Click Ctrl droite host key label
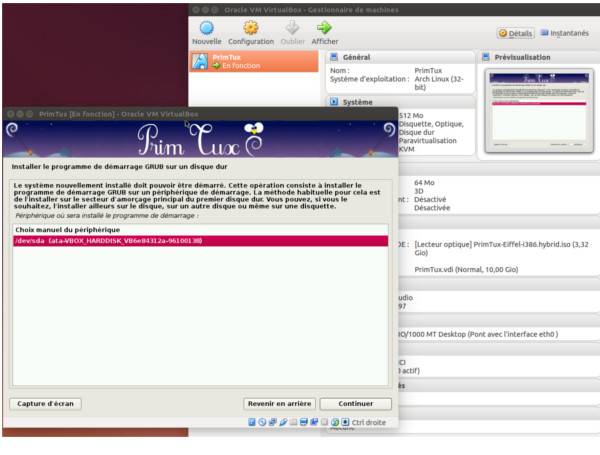This screenshot has width=600, height=455. (368, 422)
